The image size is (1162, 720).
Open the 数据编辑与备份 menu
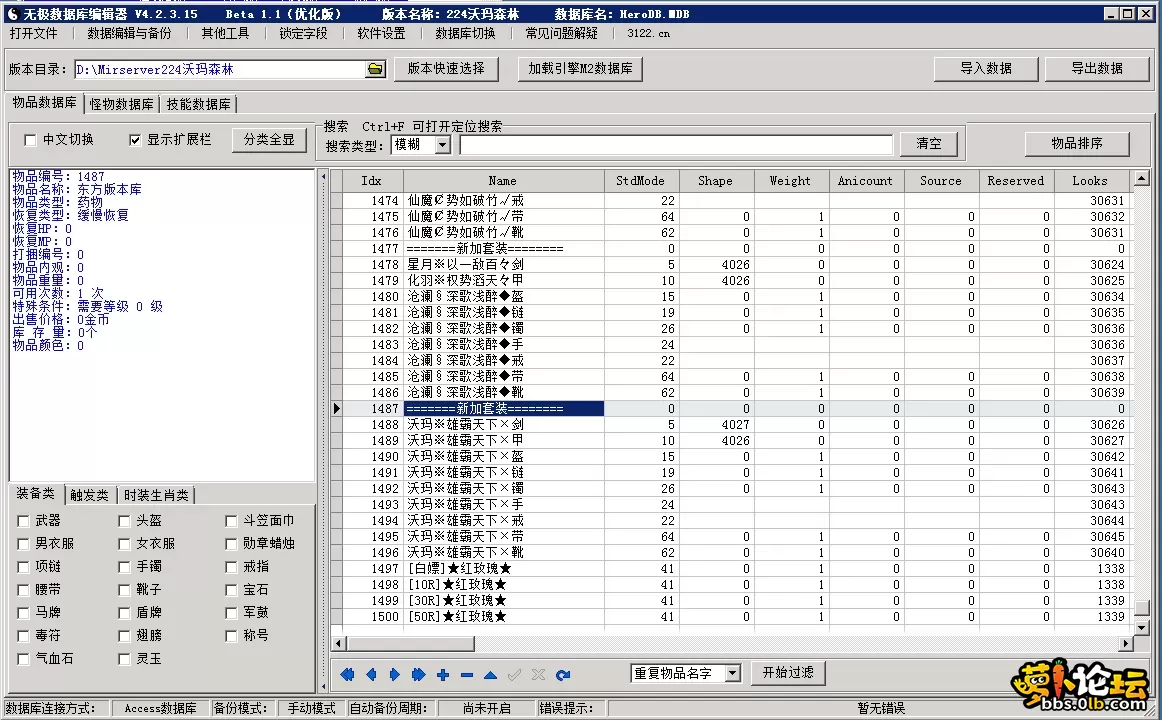(x=129, y=33)
